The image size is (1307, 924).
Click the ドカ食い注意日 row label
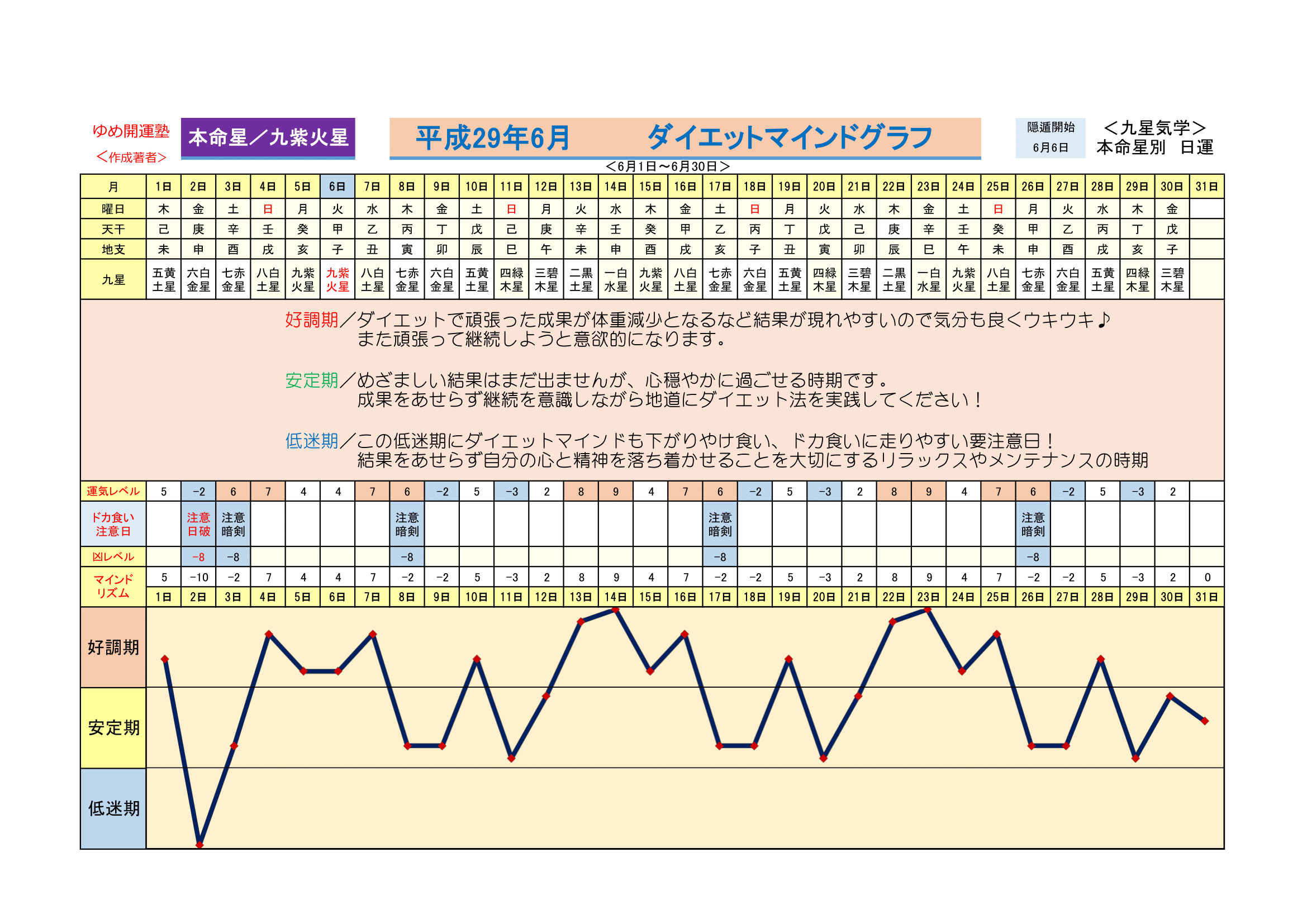(x=113, y=524)
